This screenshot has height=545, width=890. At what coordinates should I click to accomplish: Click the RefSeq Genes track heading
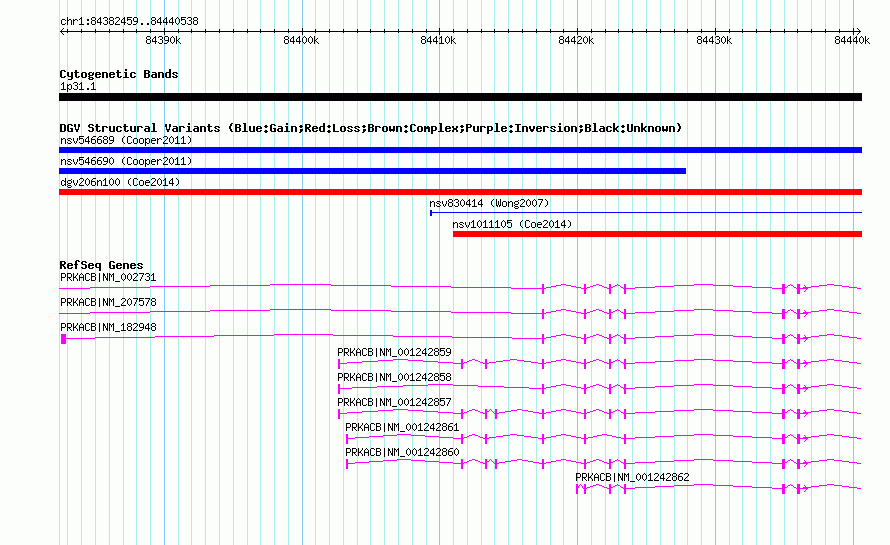[x=101, y=265]
